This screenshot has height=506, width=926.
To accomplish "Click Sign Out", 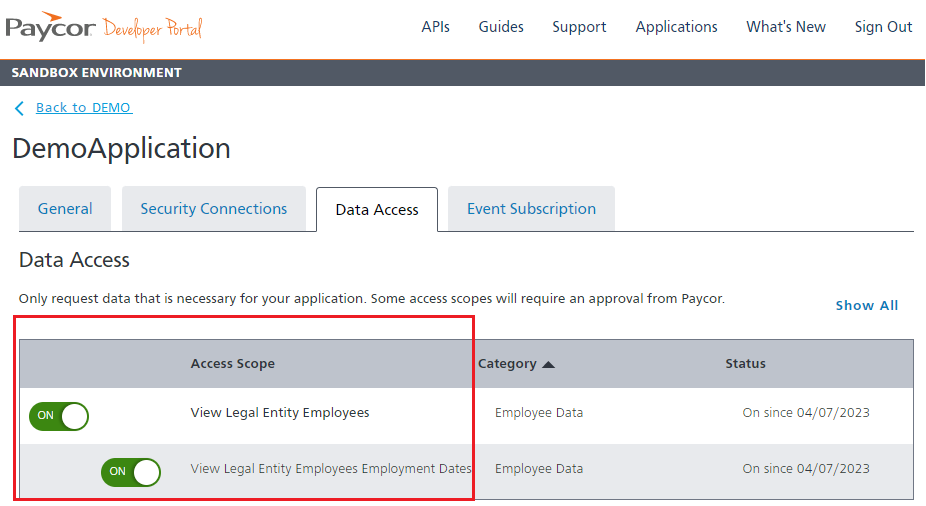I will click(883, 27).
